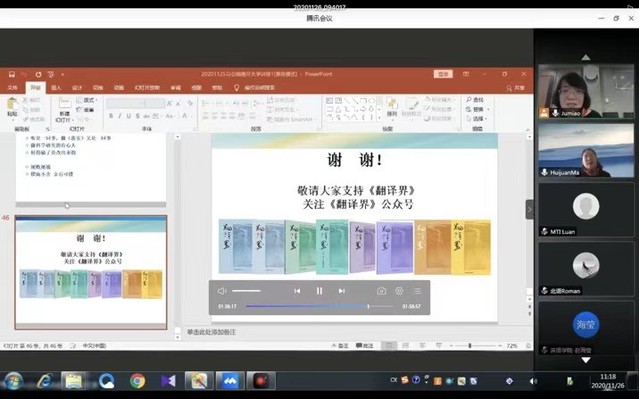639x399 pixels.
Task: Open Google Chrome from the taskbar
Action: coord(137,381)
